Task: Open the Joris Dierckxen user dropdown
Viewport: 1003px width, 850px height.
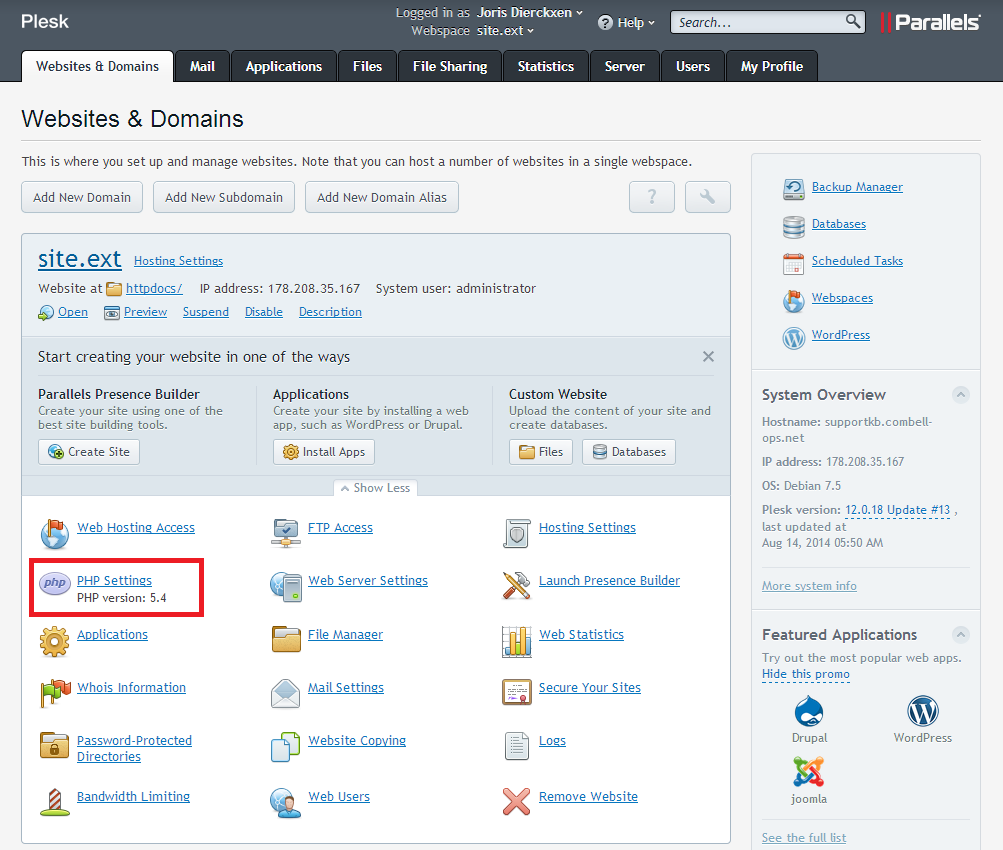Action: [x=530, y=13]
